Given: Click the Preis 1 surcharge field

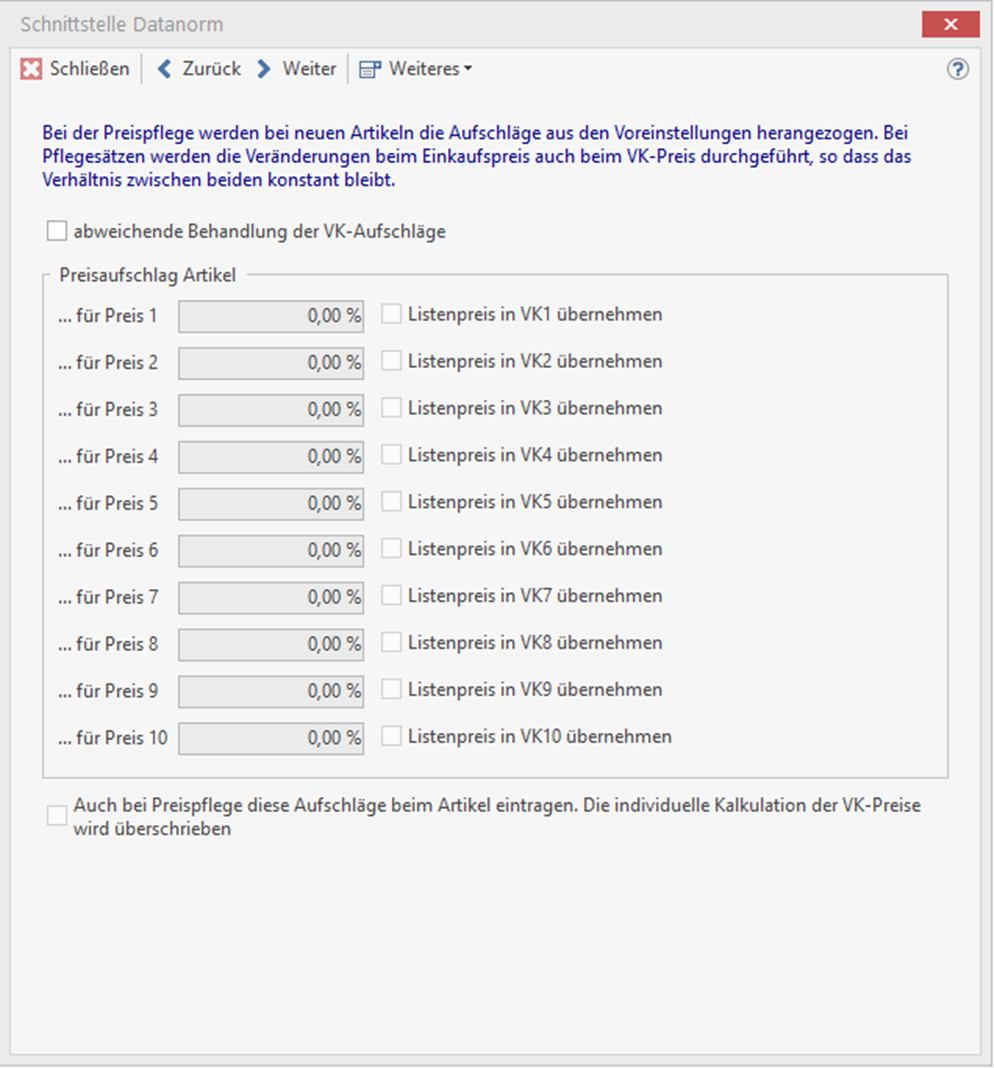Looking at the screenshot, I should tap(271, 316).
